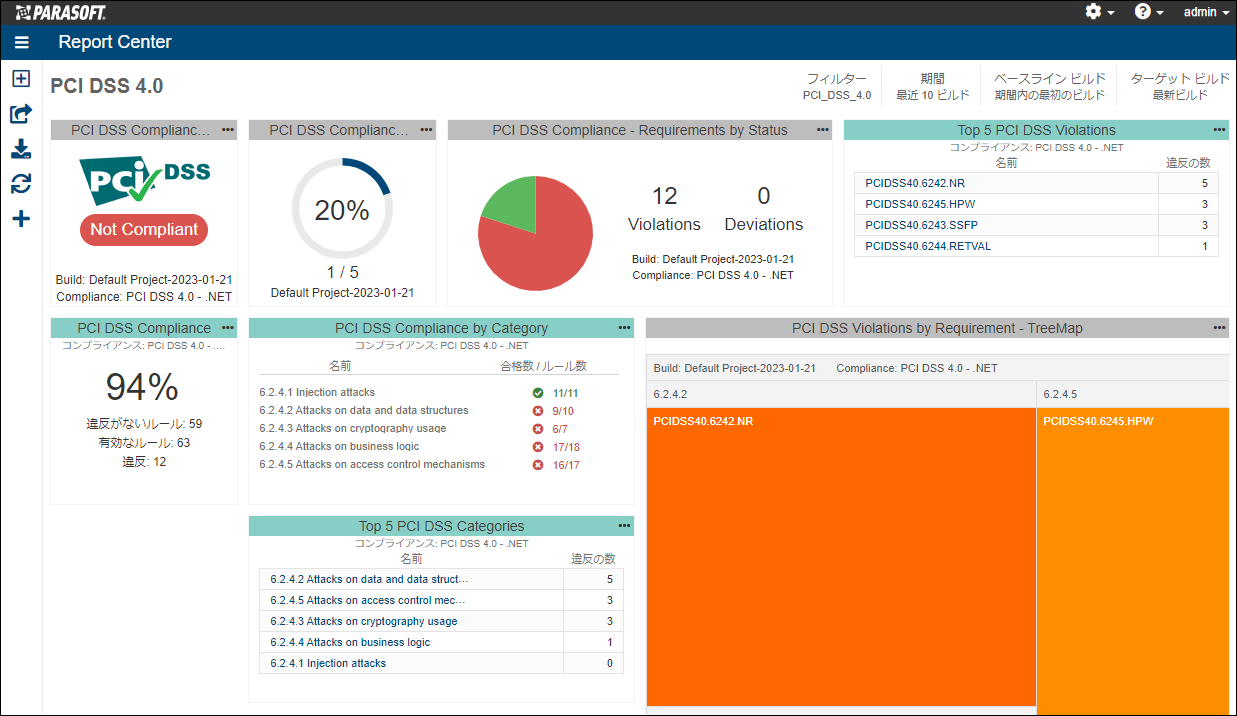Click 6.2.4.5 row in Top 5 Categories table
Viewport: 1237px width, 716px height.
point(441,600)
